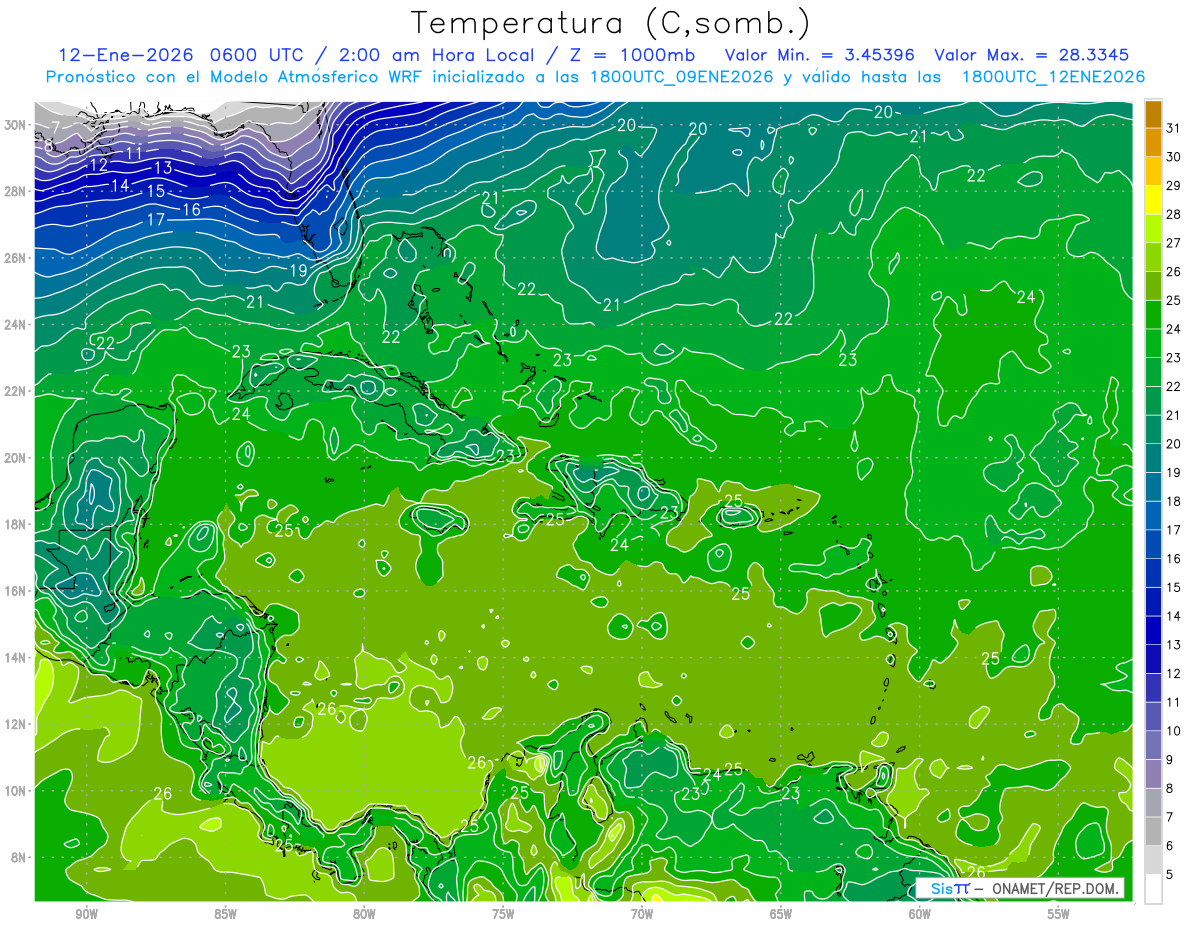This screenshot has height=927, width=1200.
Task: Click the 13 contour label on map
Action: coord(164,168)
